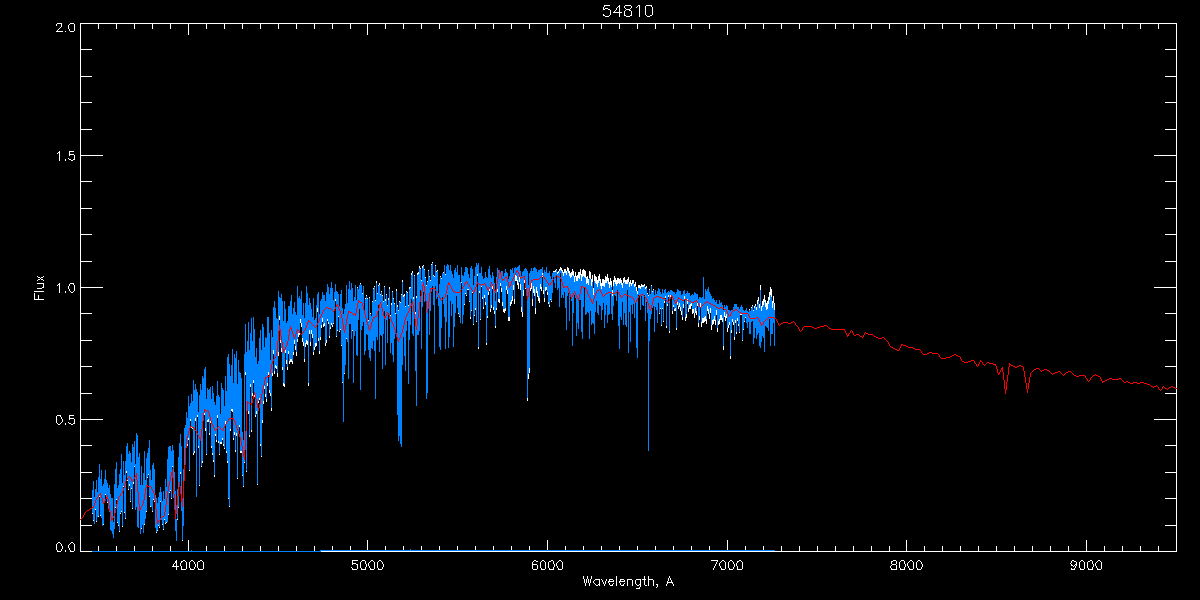
Task: Click the 2.0 flux tick label
Action: (65, 27)
